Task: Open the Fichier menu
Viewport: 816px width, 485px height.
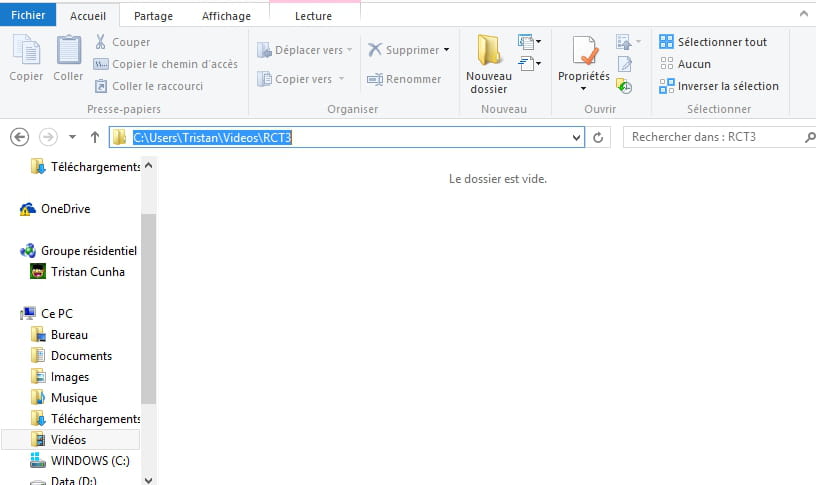Action: (x=28, y=15)
